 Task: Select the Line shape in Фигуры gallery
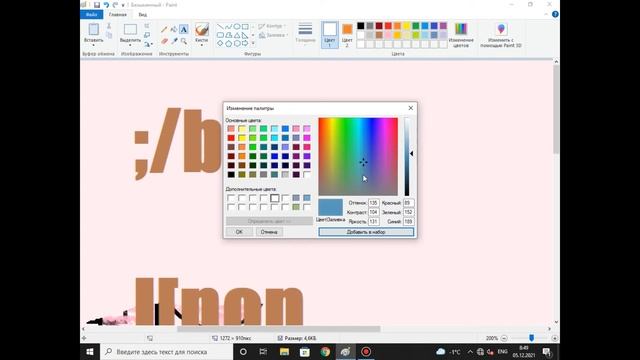[220, 27]
